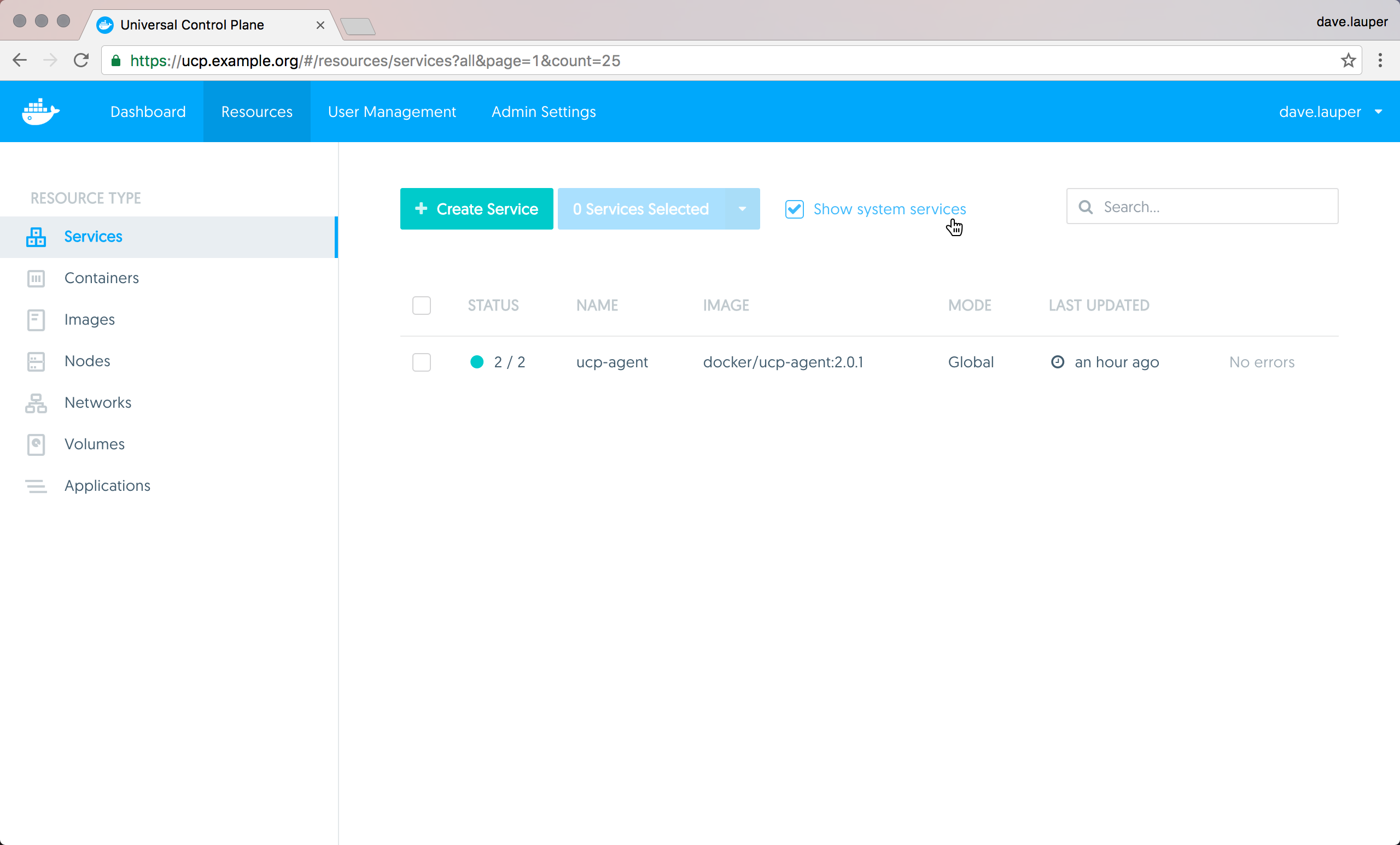Select all services via header checkbox
1400x845 pixels.
(x=422, y=306)
